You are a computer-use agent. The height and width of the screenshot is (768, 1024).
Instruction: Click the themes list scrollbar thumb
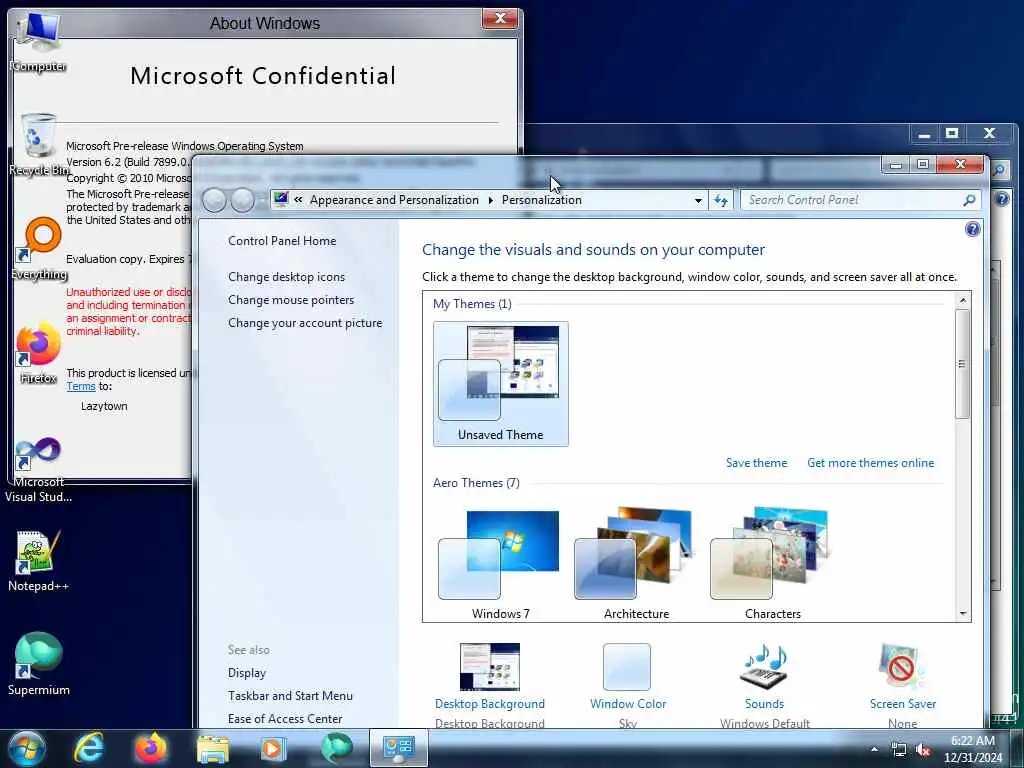click(x=963, y=364)
